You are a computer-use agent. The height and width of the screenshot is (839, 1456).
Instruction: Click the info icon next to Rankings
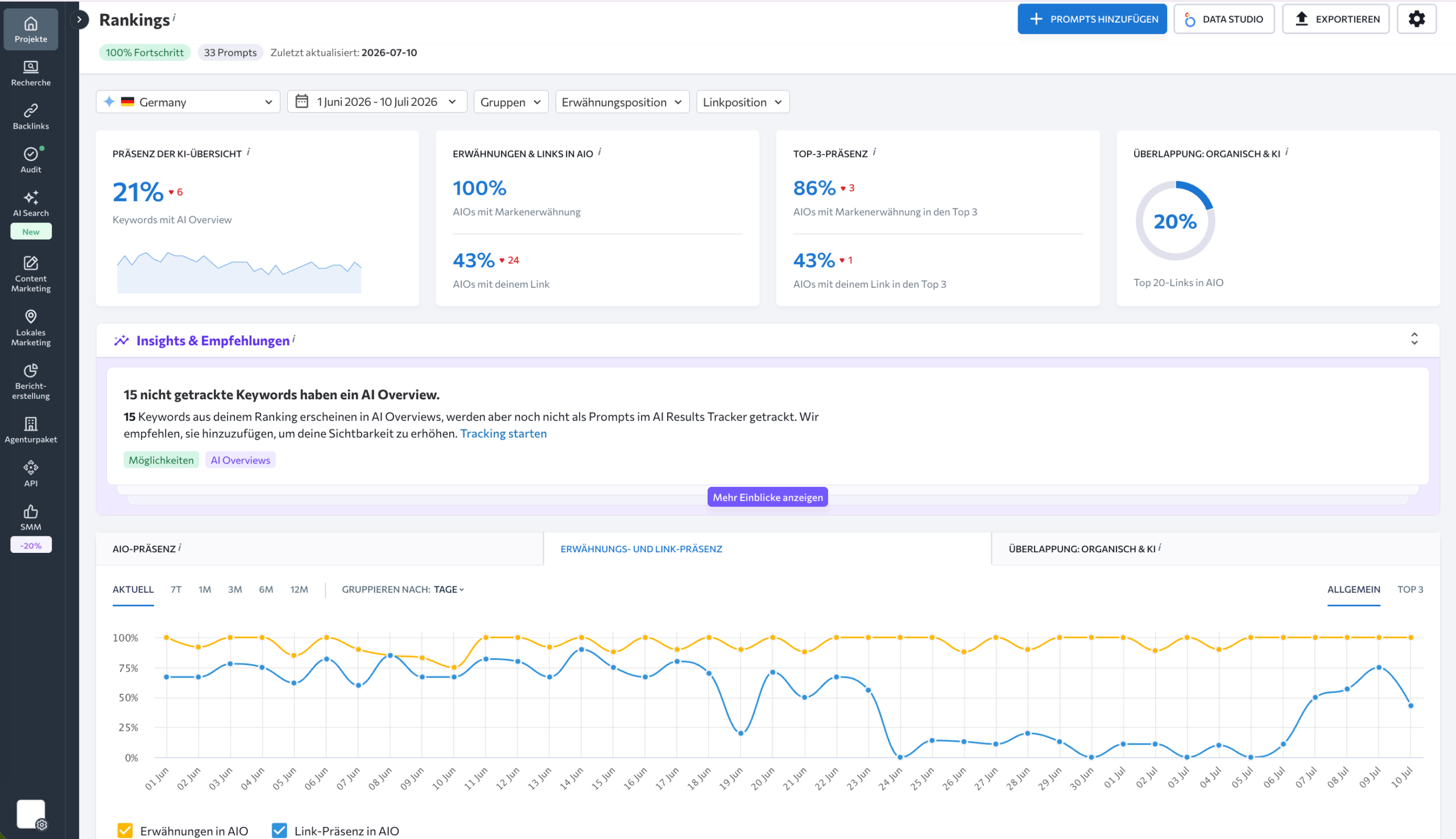(175, 16)
